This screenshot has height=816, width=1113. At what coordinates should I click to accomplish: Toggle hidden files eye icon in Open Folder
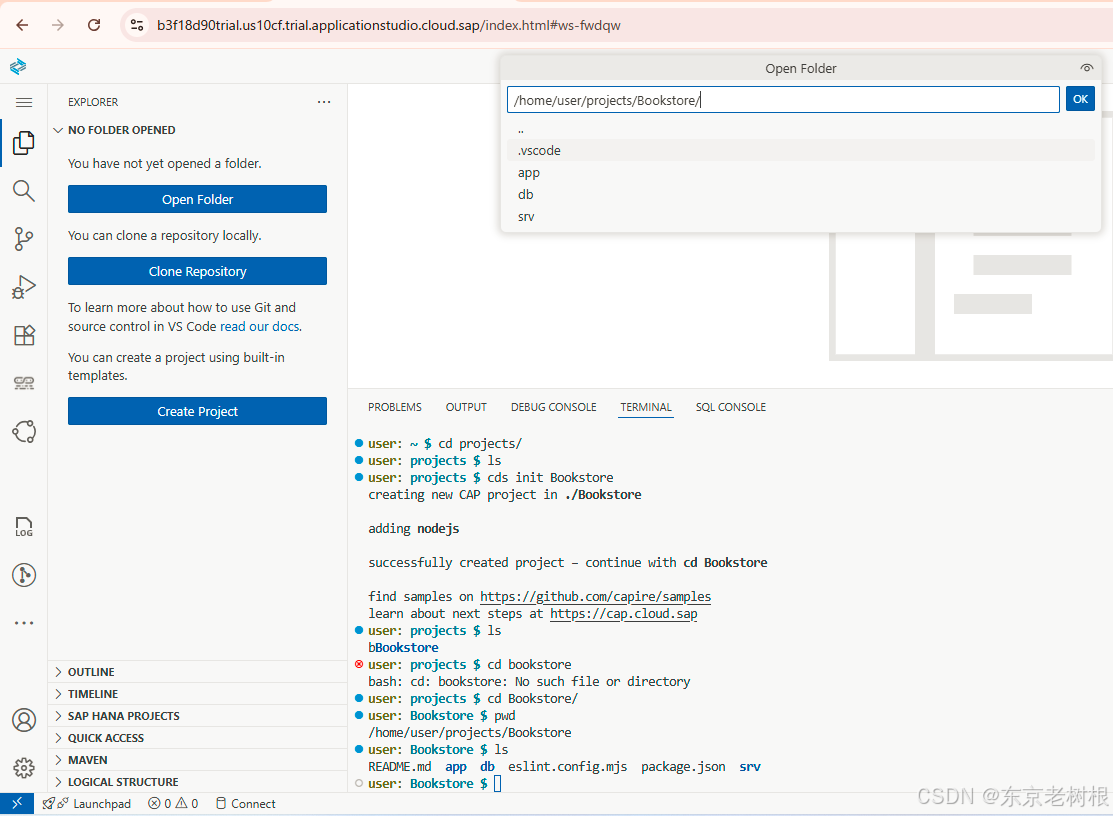1086,68
